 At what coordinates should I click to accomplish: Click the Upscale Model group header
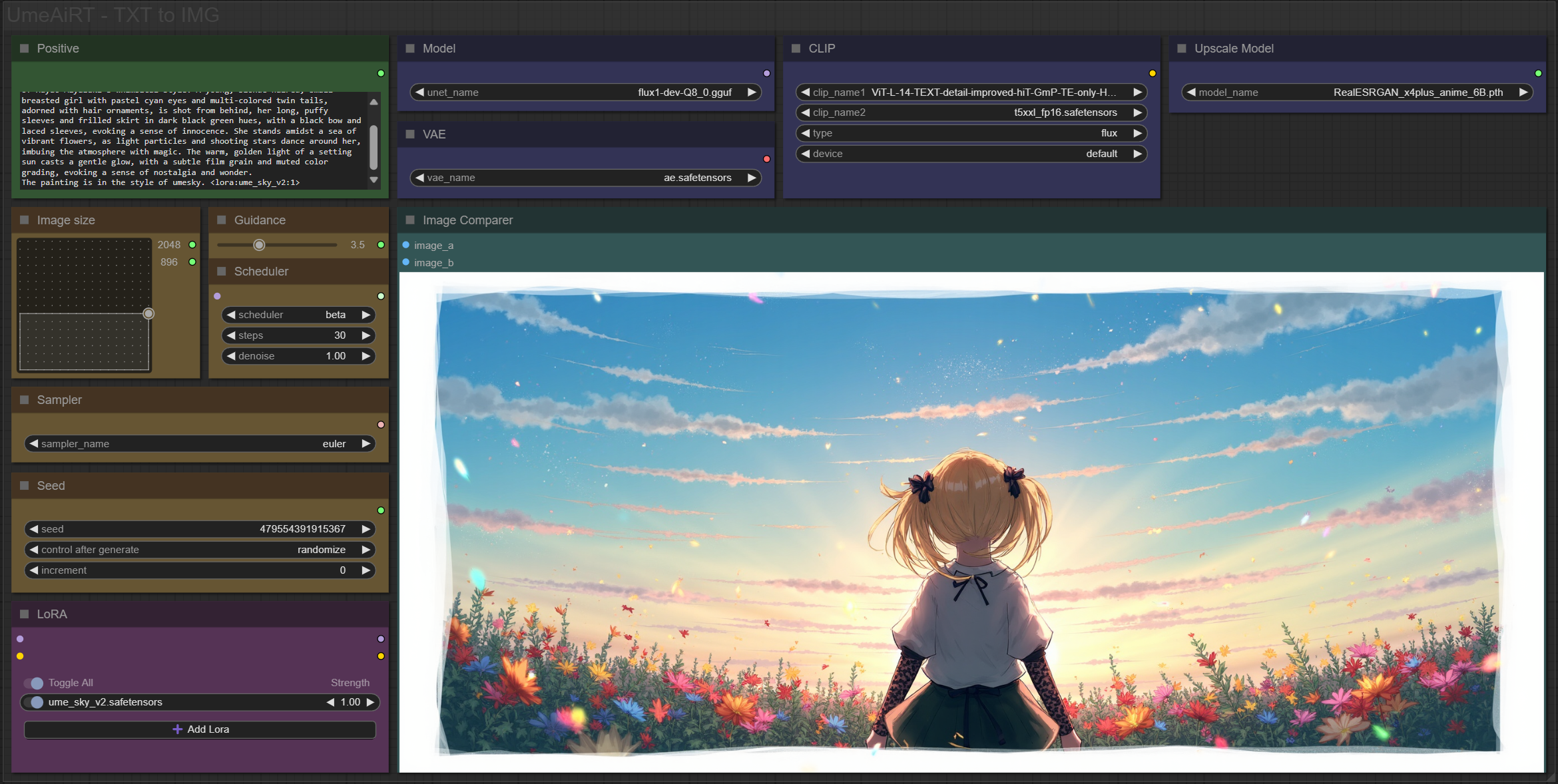coord(1233,49)
